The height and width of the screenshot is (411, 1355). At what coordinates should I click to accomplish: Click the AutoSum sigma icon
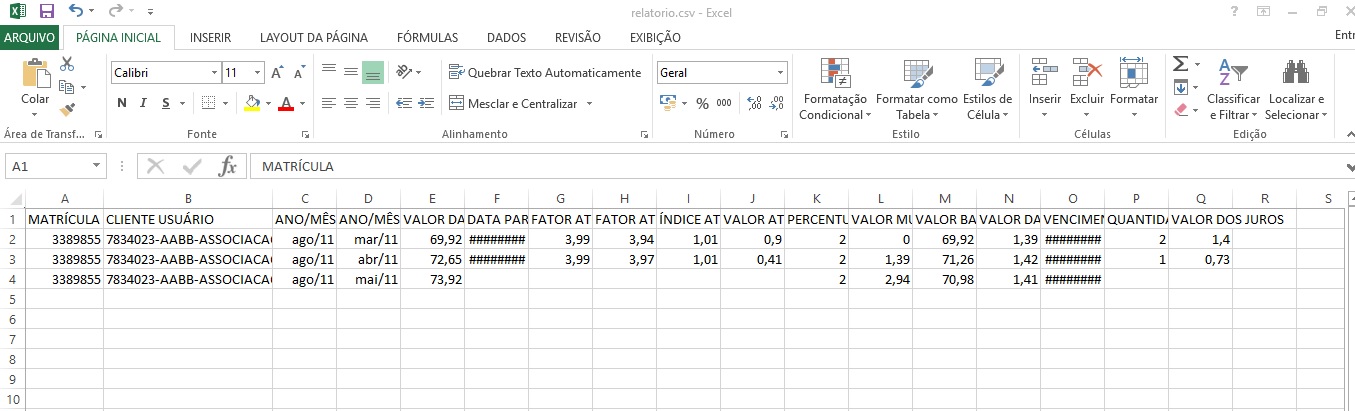pos(1179,64)
